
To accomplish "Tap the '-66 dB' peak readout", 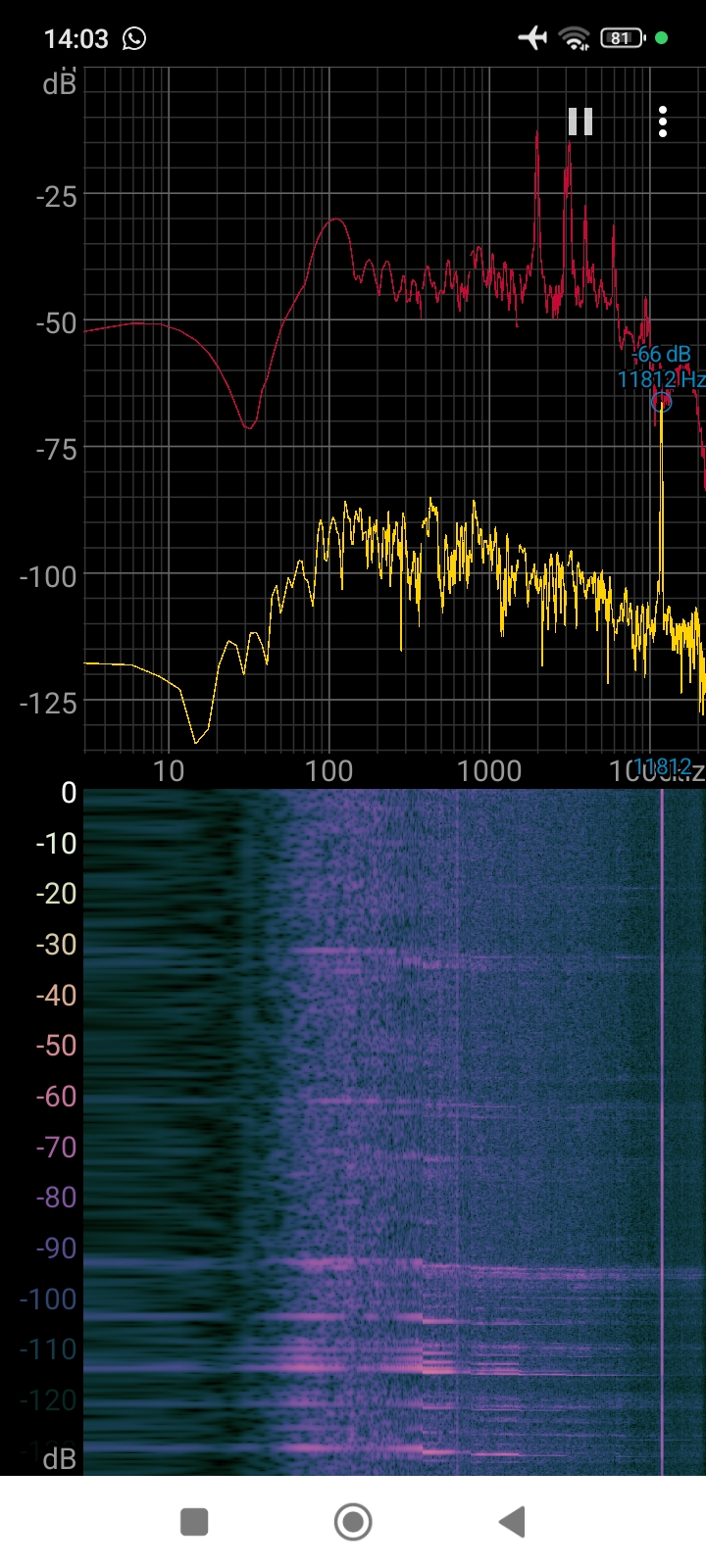I will point(661,354).
